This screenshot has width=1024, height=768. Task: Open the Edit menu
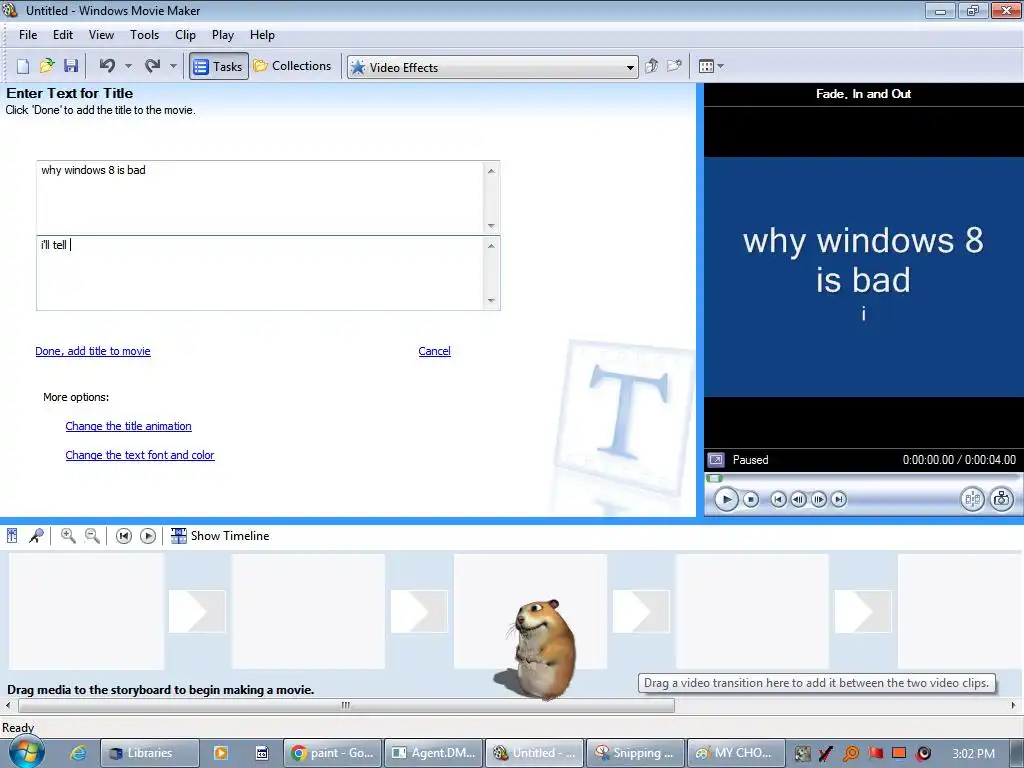coord(63,35)
